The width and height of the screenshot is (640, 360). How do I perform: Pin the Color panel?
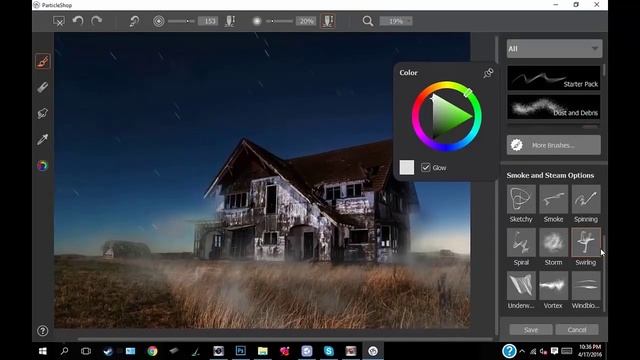[x=488, y=73]
